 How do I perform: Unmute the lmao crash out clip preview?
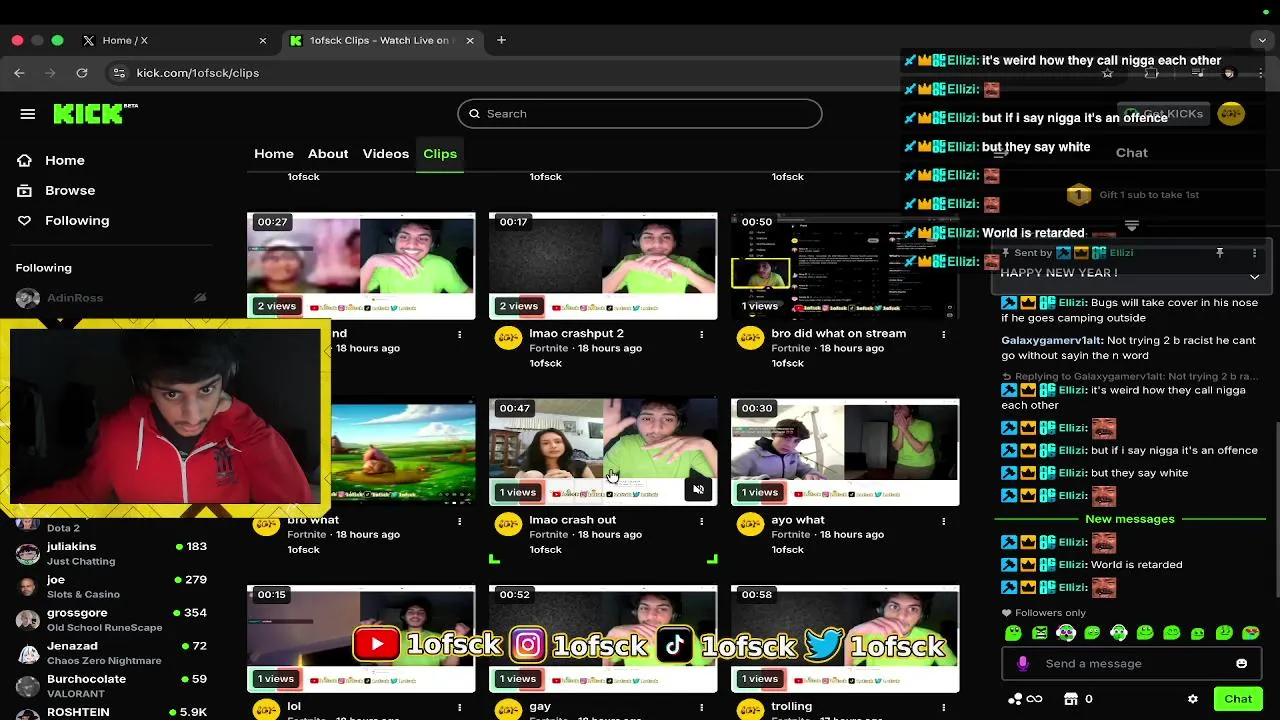click(698, 489)
